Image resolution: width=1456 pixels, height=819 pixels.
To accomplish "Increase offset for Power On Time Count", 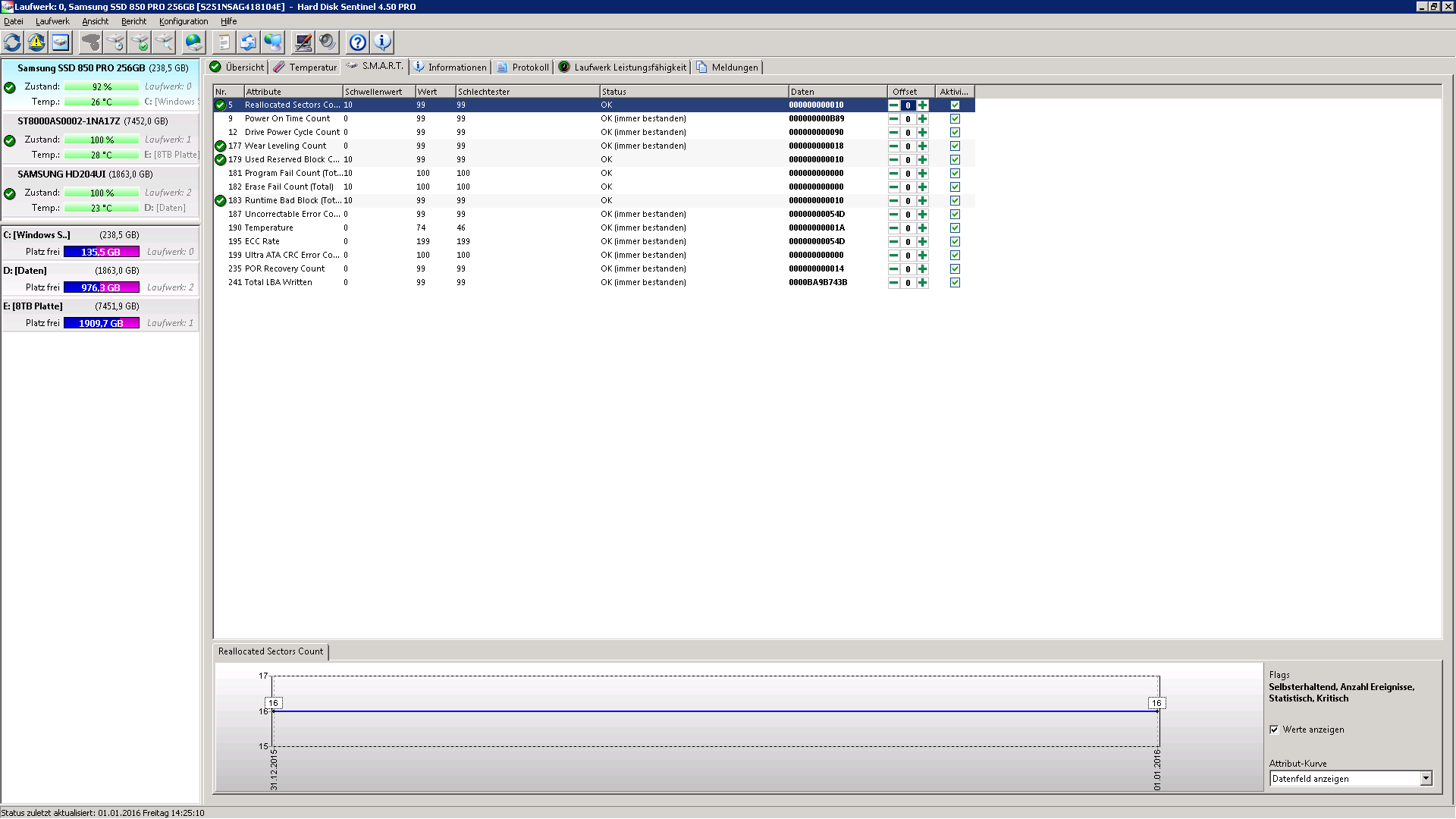I will (x=923, y=119).
